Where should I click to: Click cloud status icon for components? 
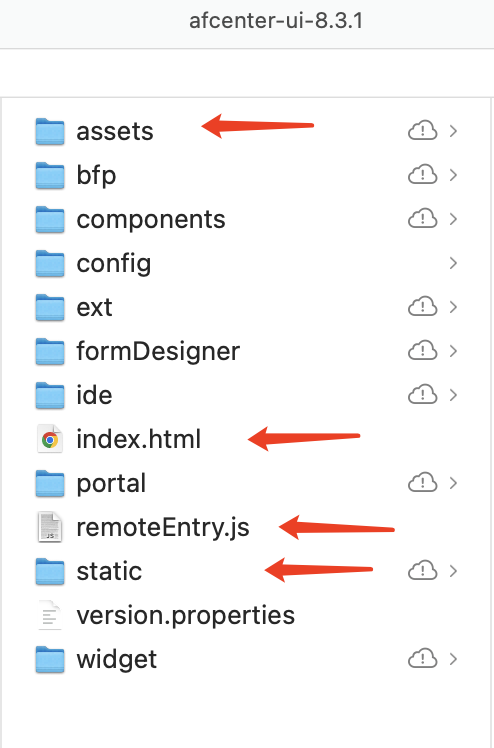click(x=422, y=219)
